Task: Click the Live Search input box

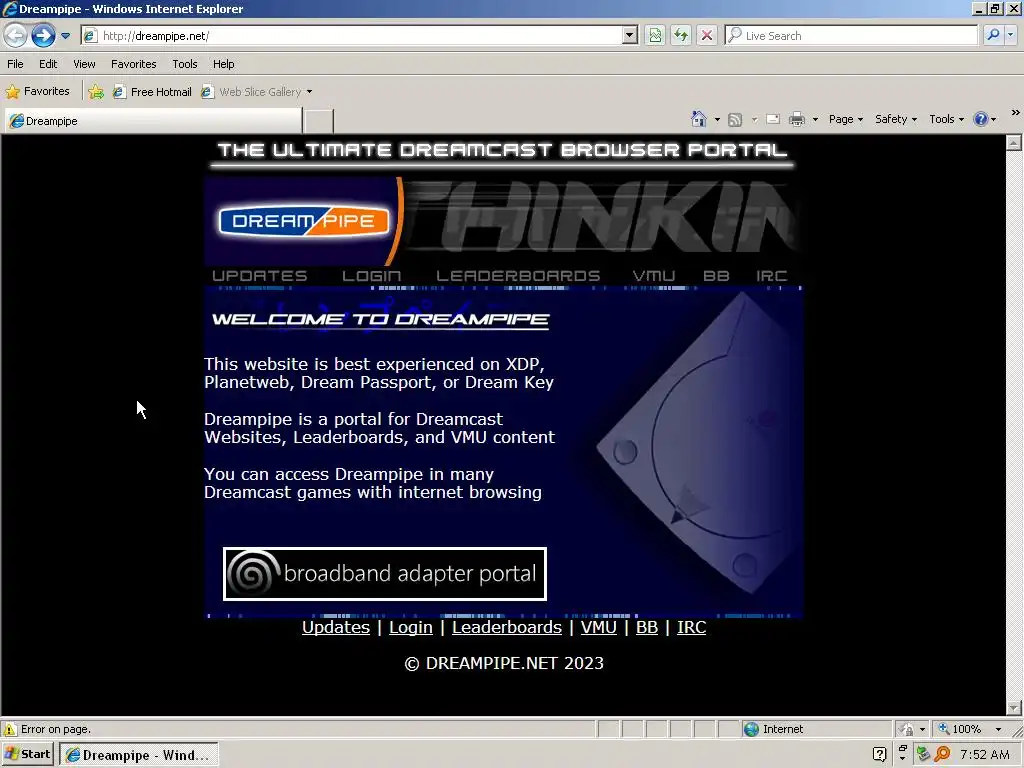Action: coord(852,36)
